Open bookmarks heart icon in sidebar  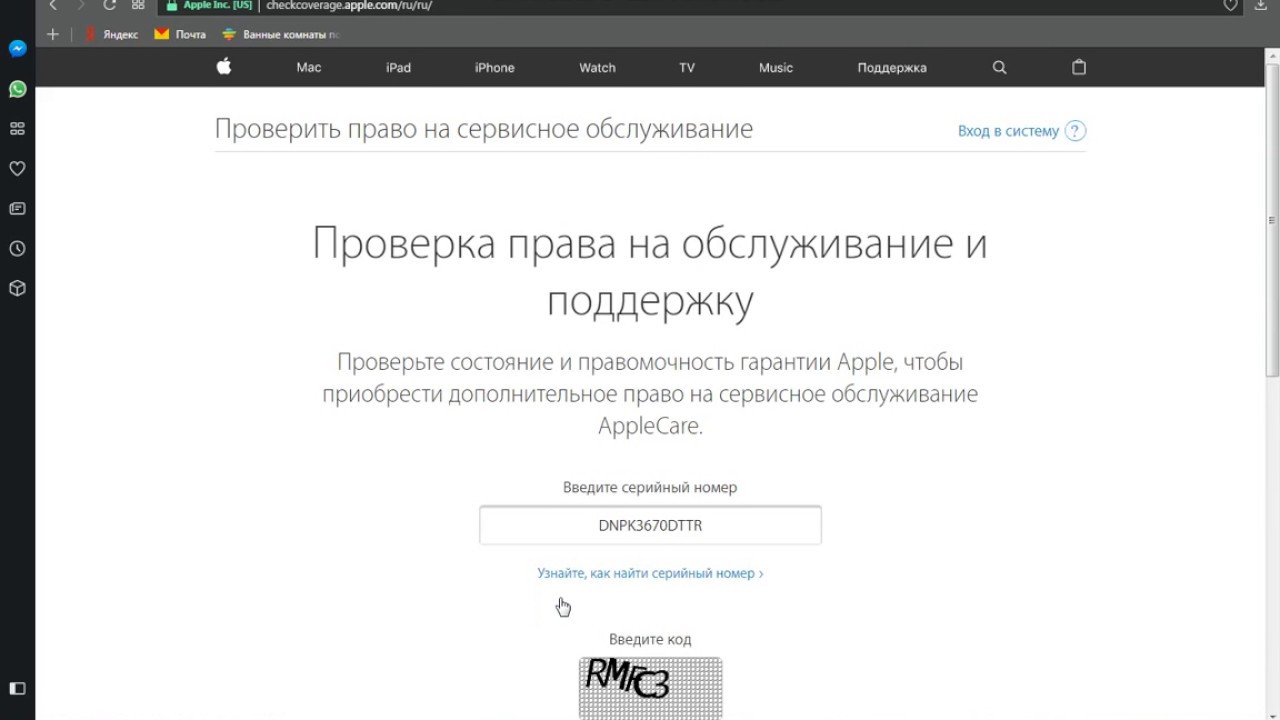pos(17,169)
